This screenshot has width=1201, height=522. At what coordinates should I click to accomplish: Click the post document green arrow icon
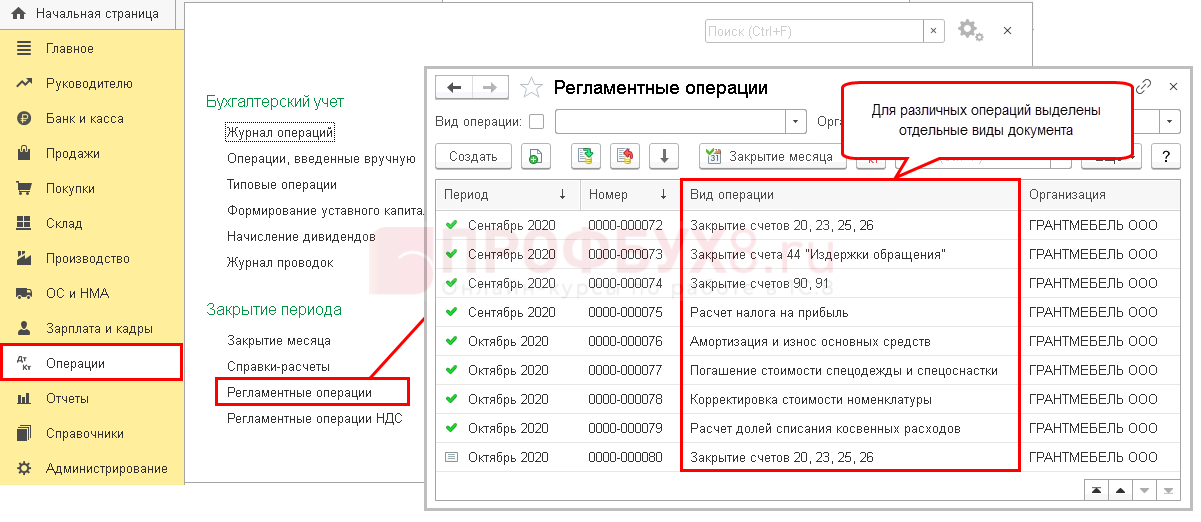pyautogui.click(x=586, y=156)
